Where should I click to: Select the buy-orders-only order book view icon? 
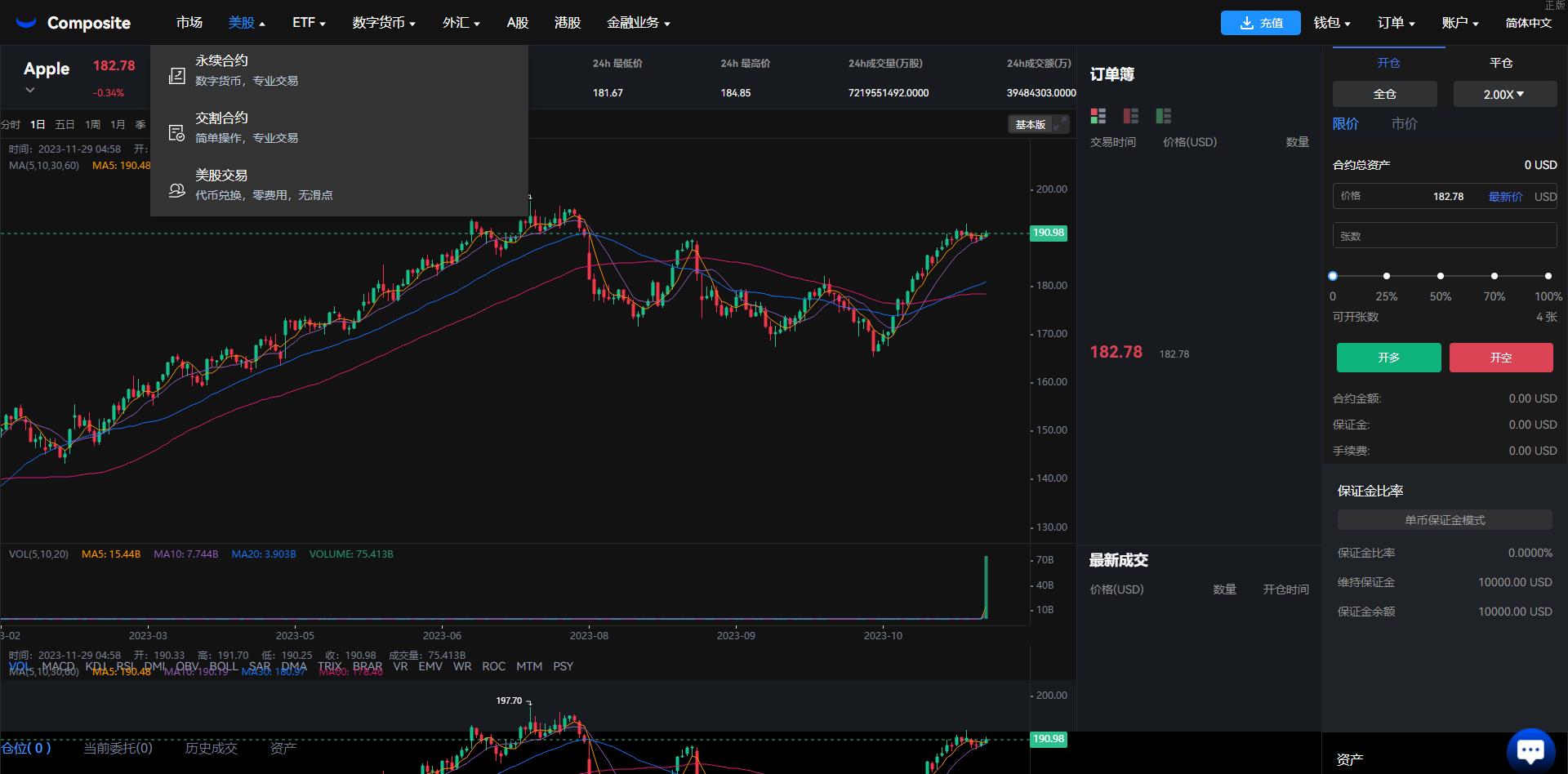tap(1163, 116)
